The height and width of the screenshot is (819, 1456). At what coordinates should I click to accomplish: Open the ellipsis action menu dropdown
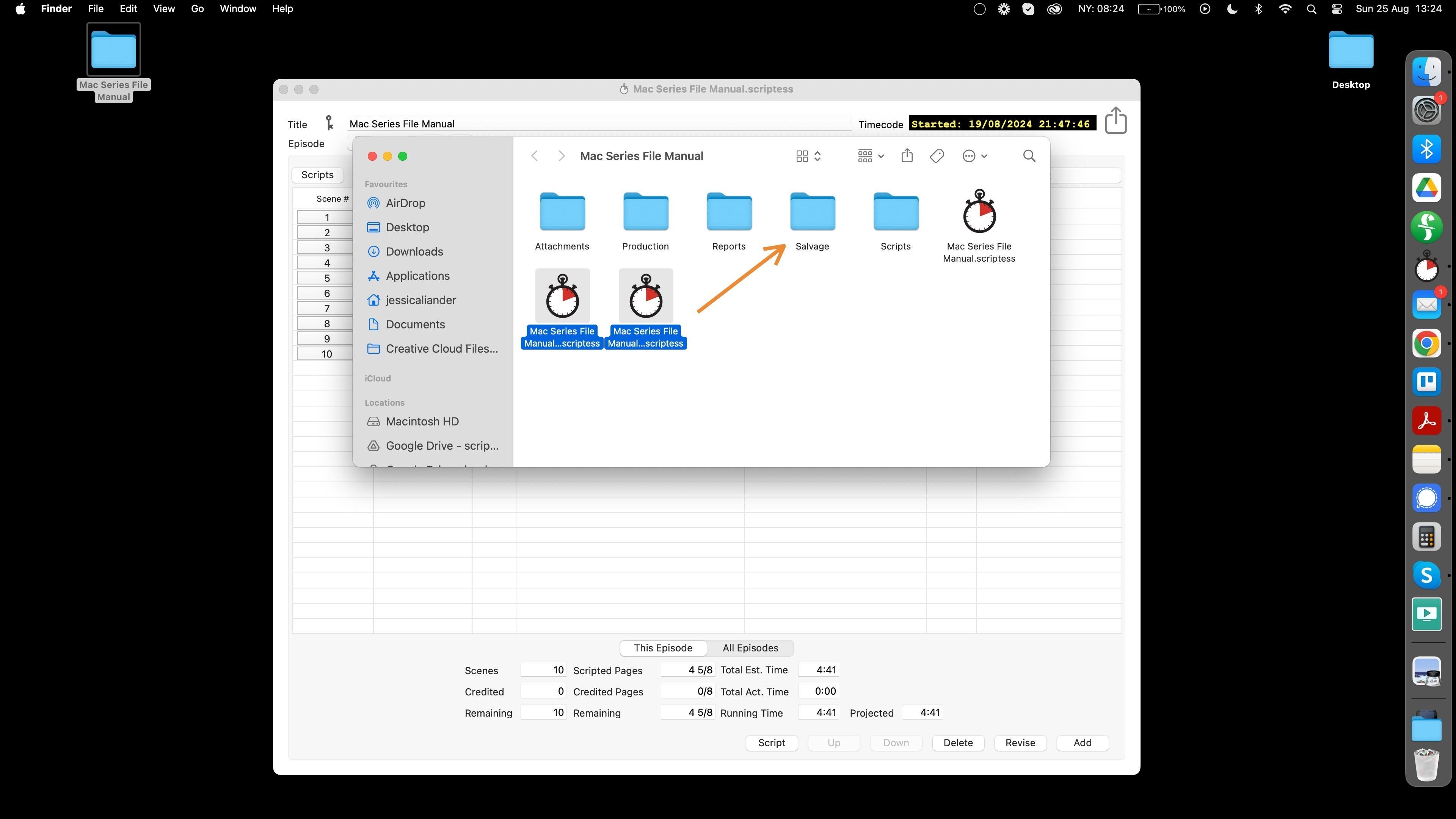(974, 156)
